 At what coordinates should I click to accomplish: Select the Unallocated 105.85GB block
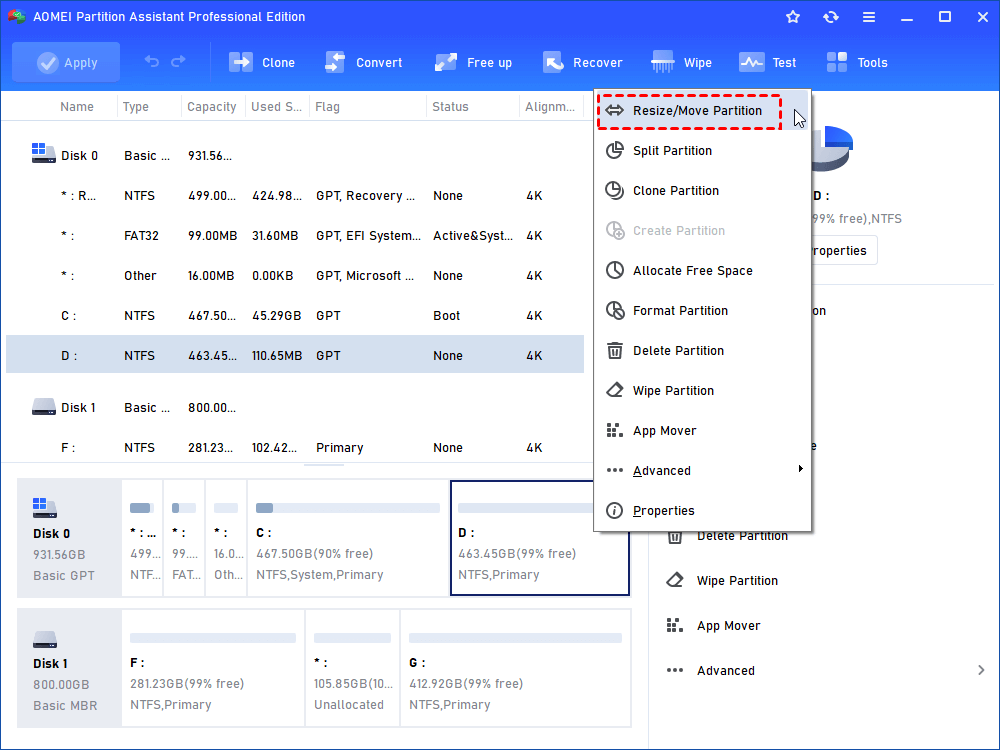352,669
